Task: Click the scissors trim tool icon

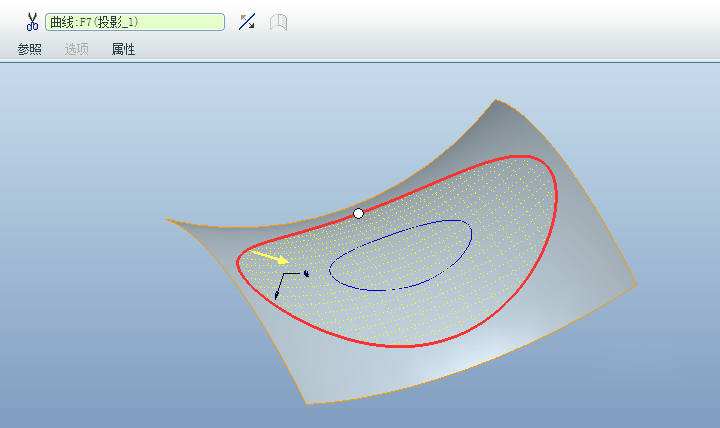Action: pyautogui.click(x=32, y=22)
